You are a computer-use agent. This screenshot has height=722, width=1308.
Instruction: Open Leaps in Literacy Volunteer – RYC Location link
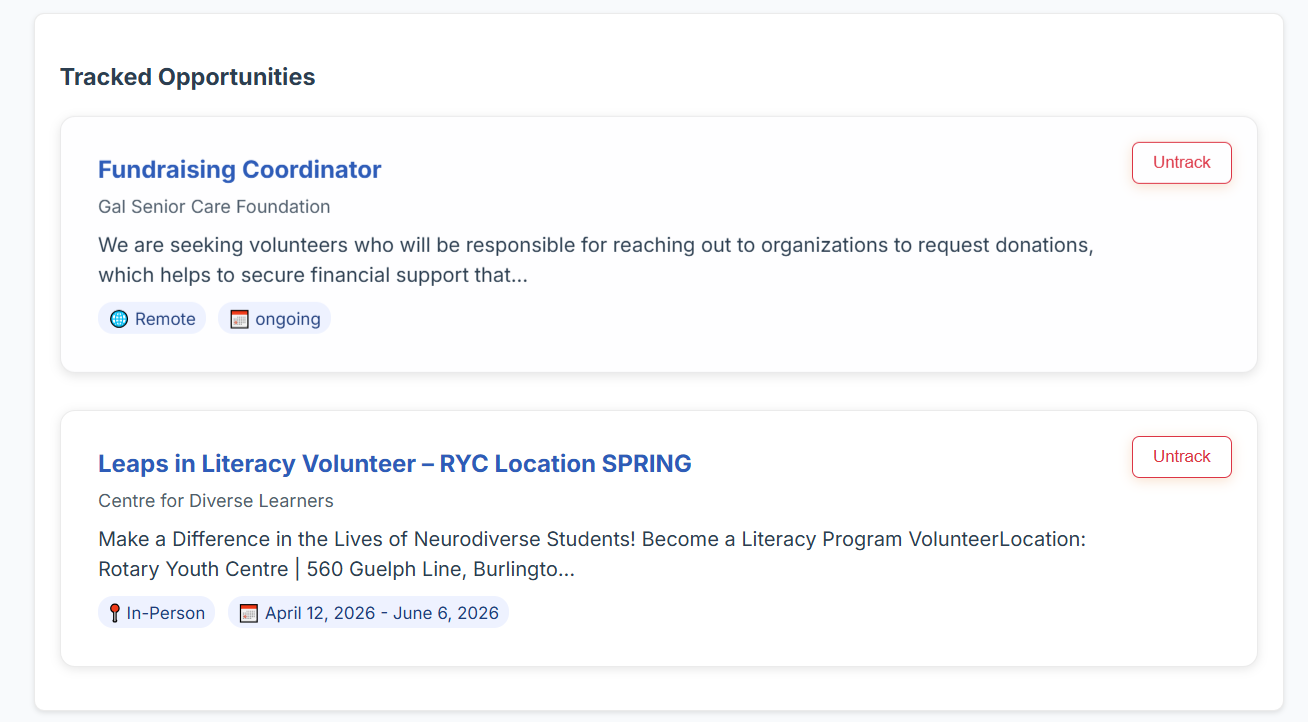(x=394, y=464)
